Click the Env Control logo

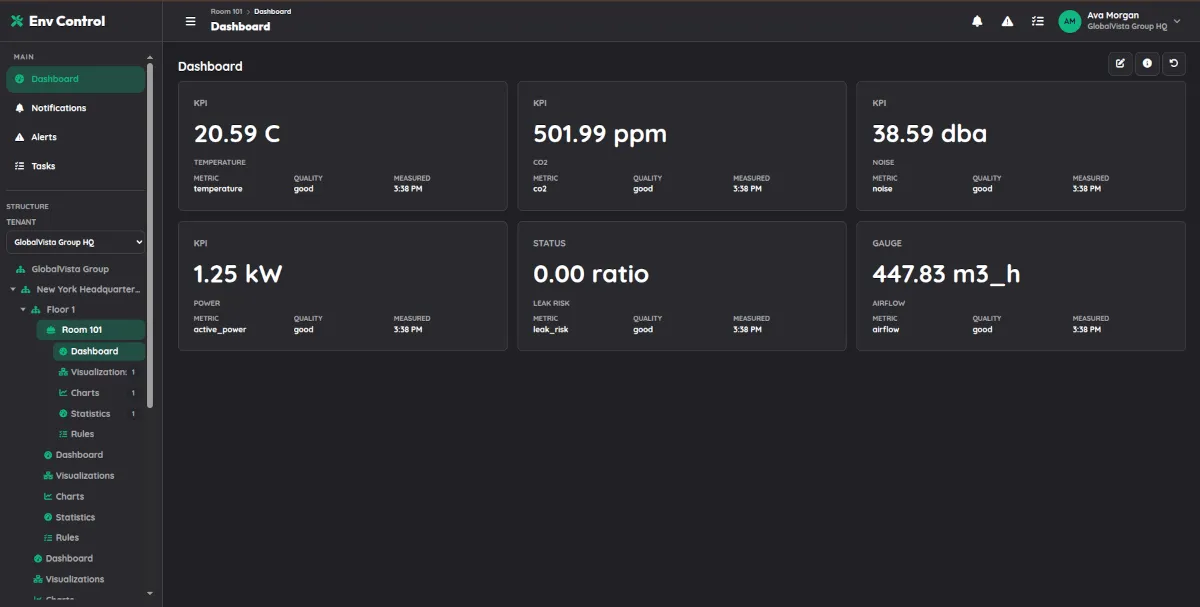58,21
